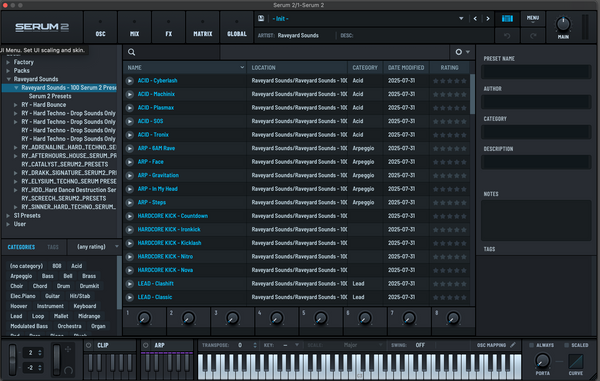Viewport: 600px width, 381px height.
Task: Preview the ACID - Machinix preset
Action: (x=130, y=94)
